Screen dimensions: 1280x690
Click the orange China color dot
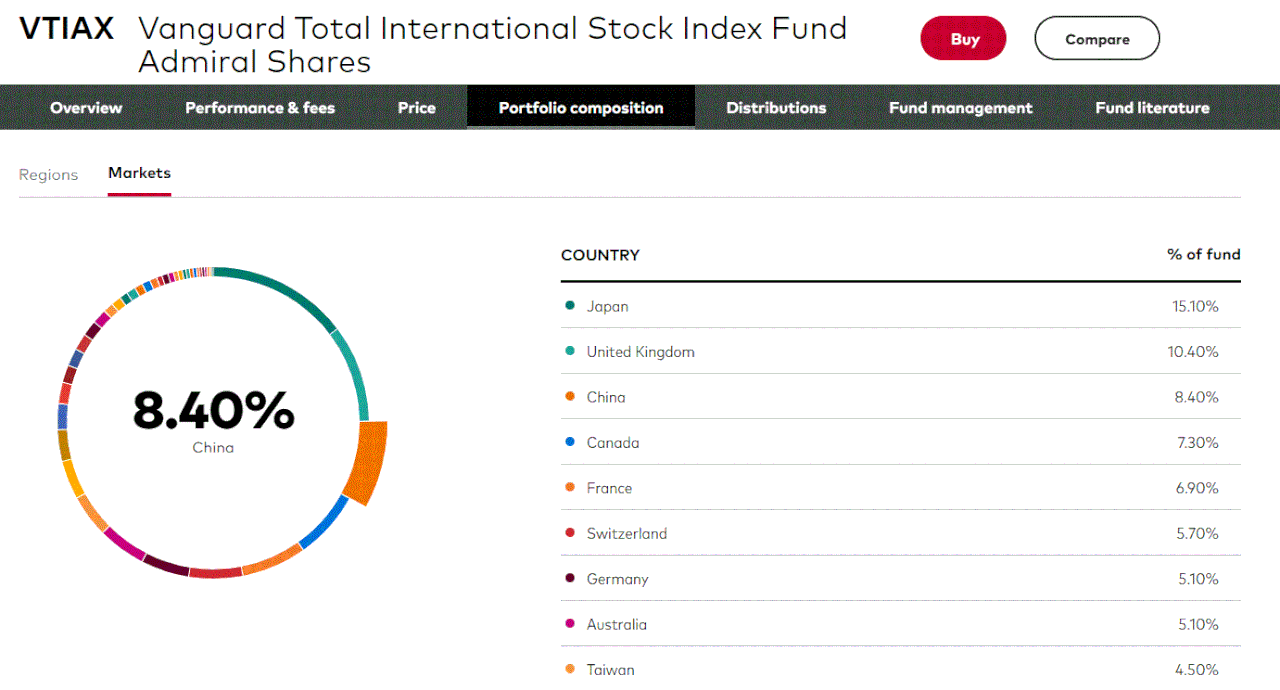click(x=570, y=397)
